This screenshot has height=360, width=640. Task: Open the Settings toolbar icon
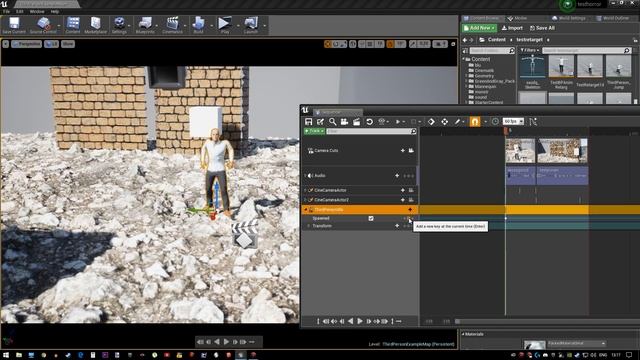pos(119,25)
